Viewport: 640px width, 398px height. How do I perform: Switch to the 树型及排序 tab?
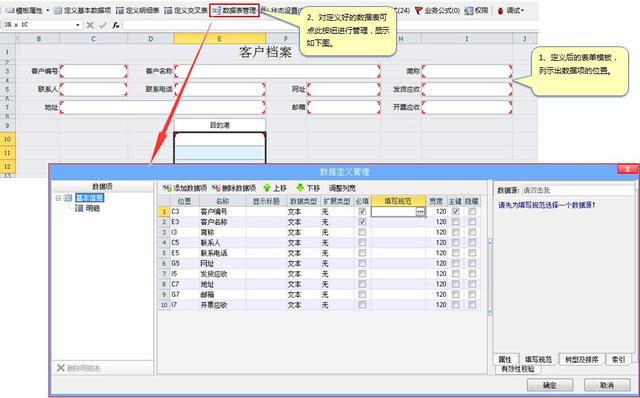click(x=582, y=359)
